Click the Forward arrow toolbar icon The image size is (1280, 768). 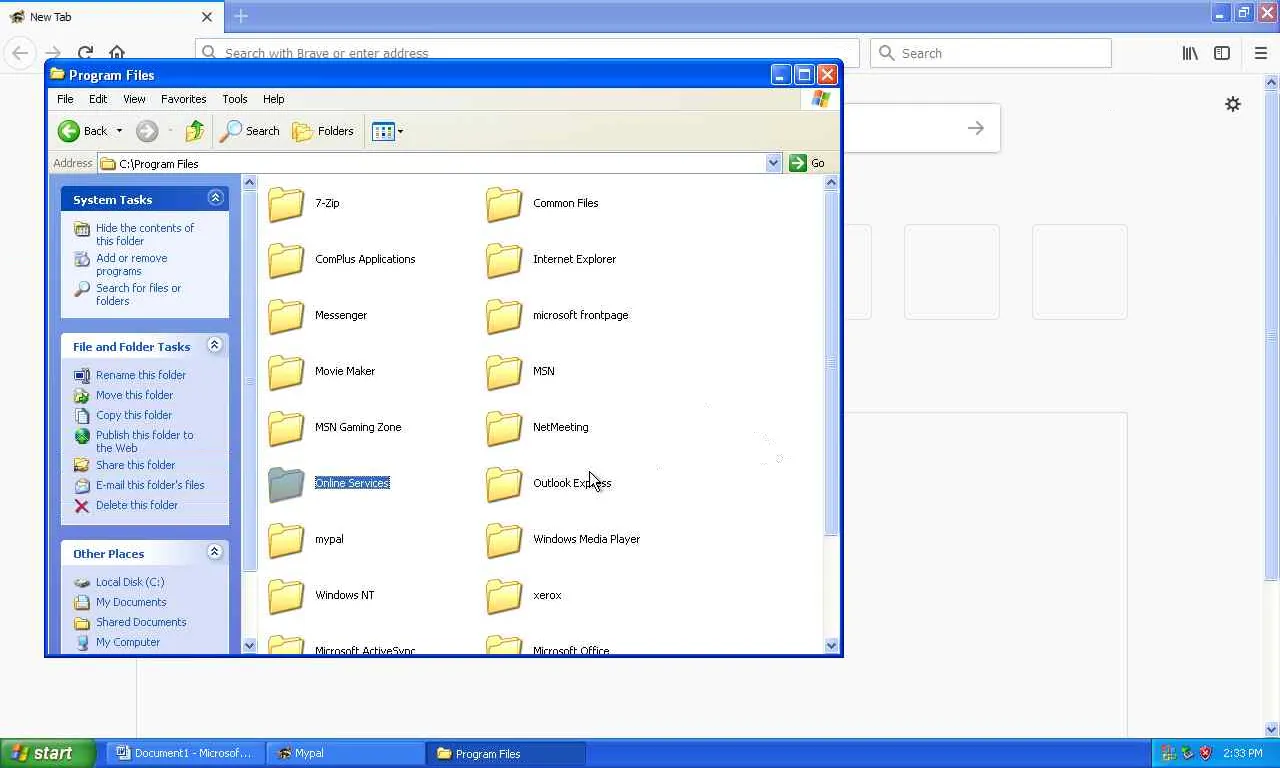[147, 131]
